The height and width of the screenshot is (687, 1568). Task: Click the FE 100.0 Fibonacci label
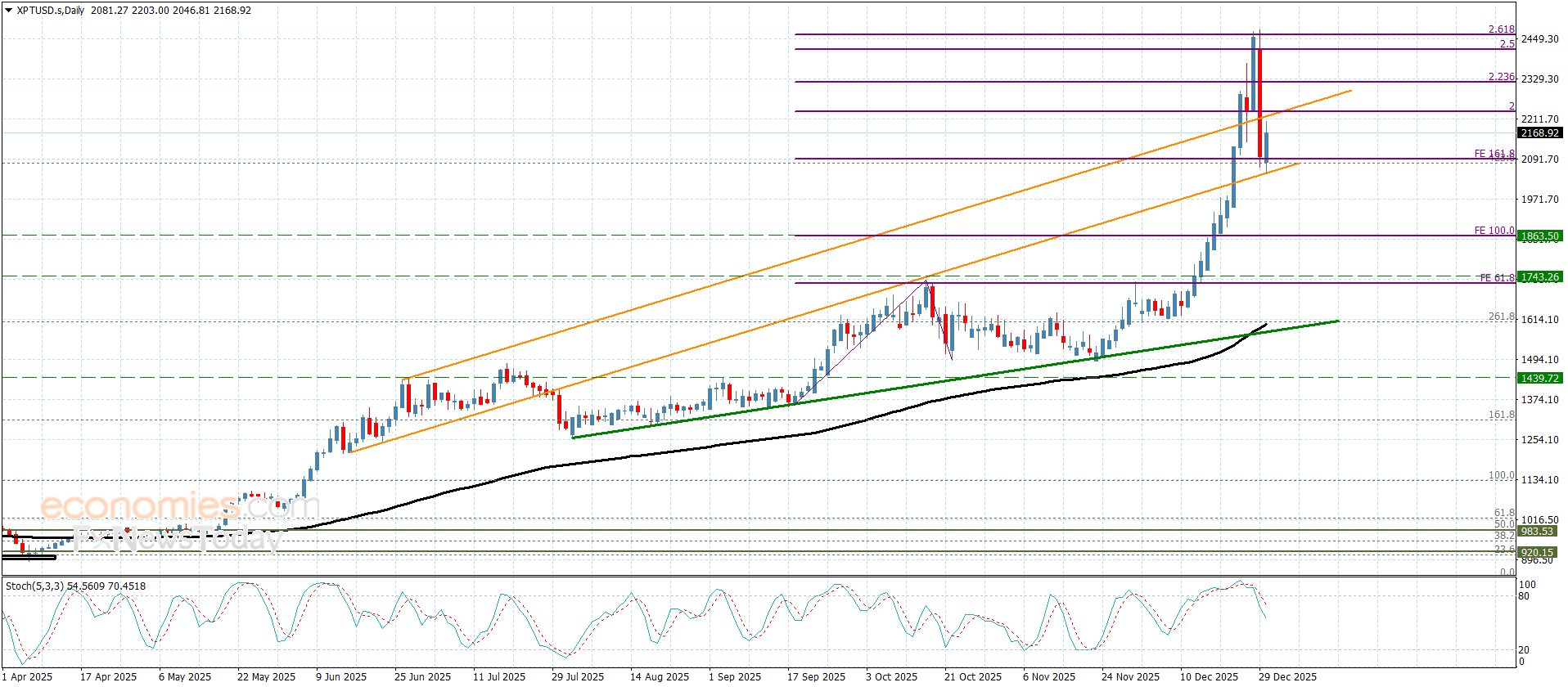[1494, 231]
